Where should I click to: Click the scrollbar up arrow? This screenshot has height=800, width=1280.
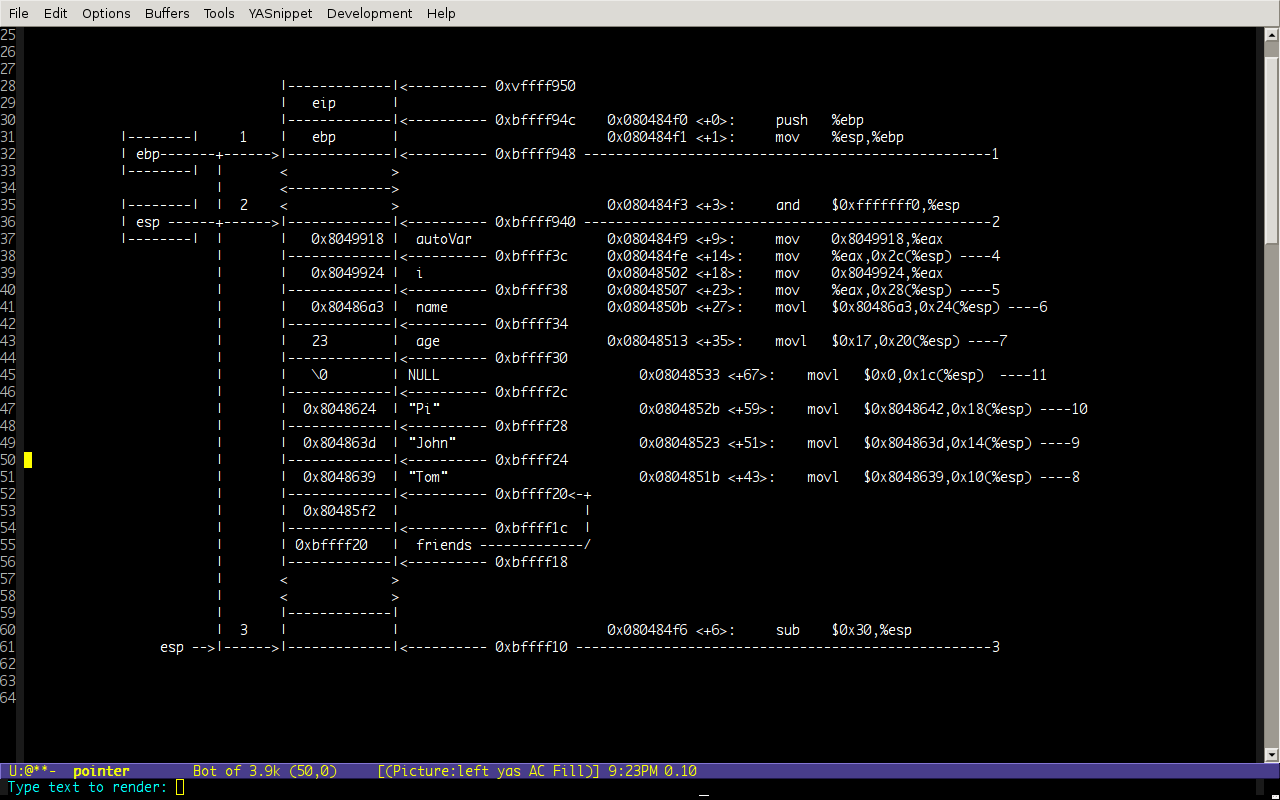1271,34
